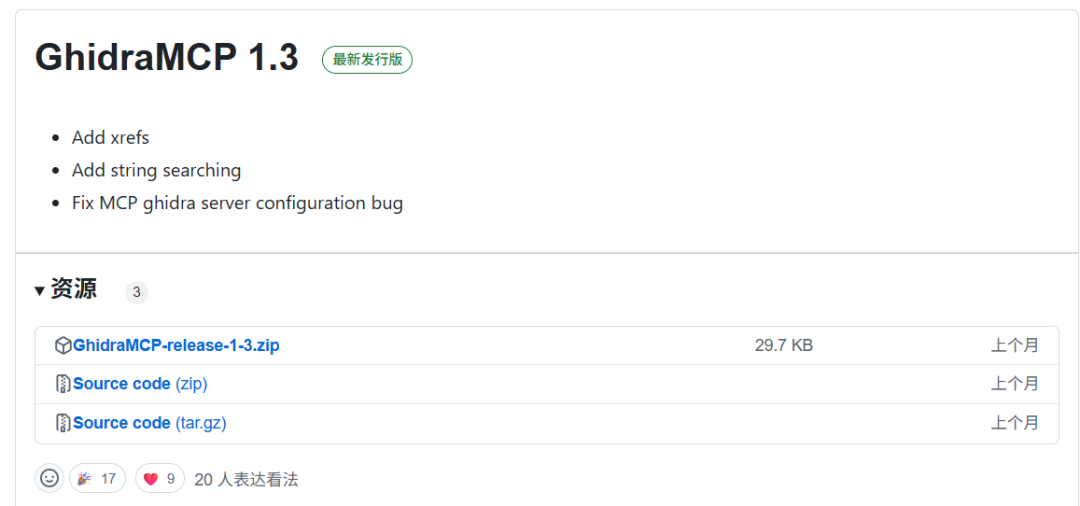Screen dimensions: 1080x506
Task: Click the assets count badge showing 3
Action: pyautogui.click(x=136, y=293)
